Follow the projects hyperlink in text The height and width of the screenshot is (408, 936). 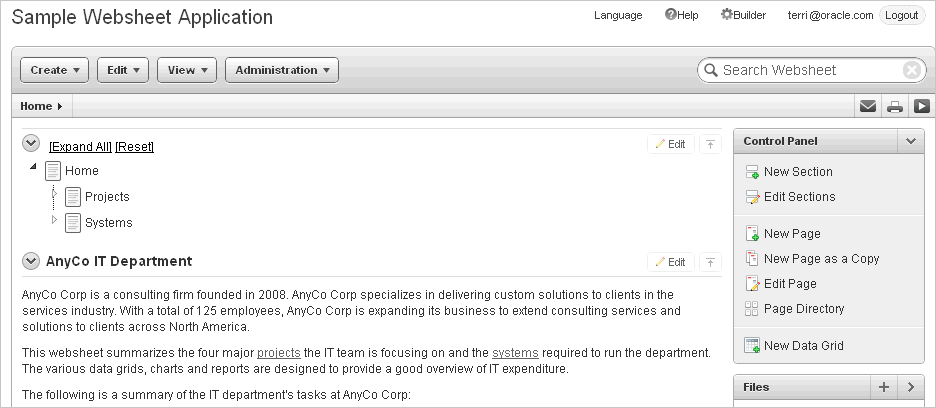pos(279,353)
